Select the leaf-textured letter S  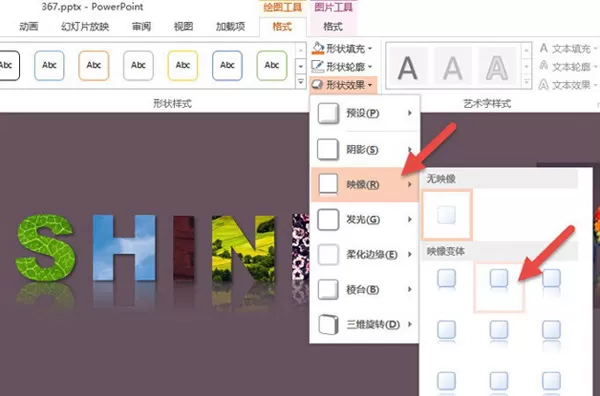(x=45, y=248)
